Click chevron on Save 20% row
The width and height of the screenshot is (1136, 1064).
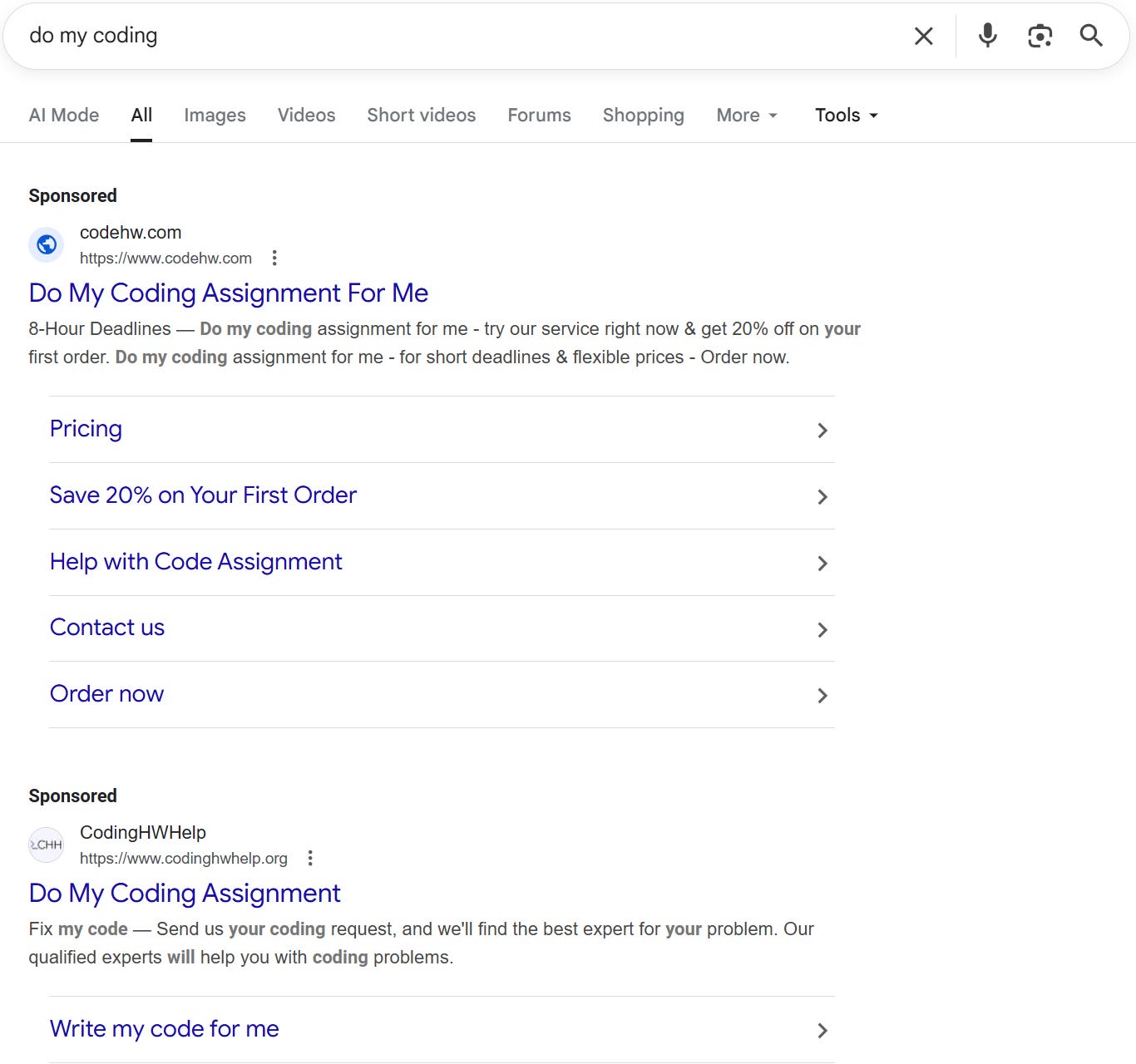click(x=822, y=496)
